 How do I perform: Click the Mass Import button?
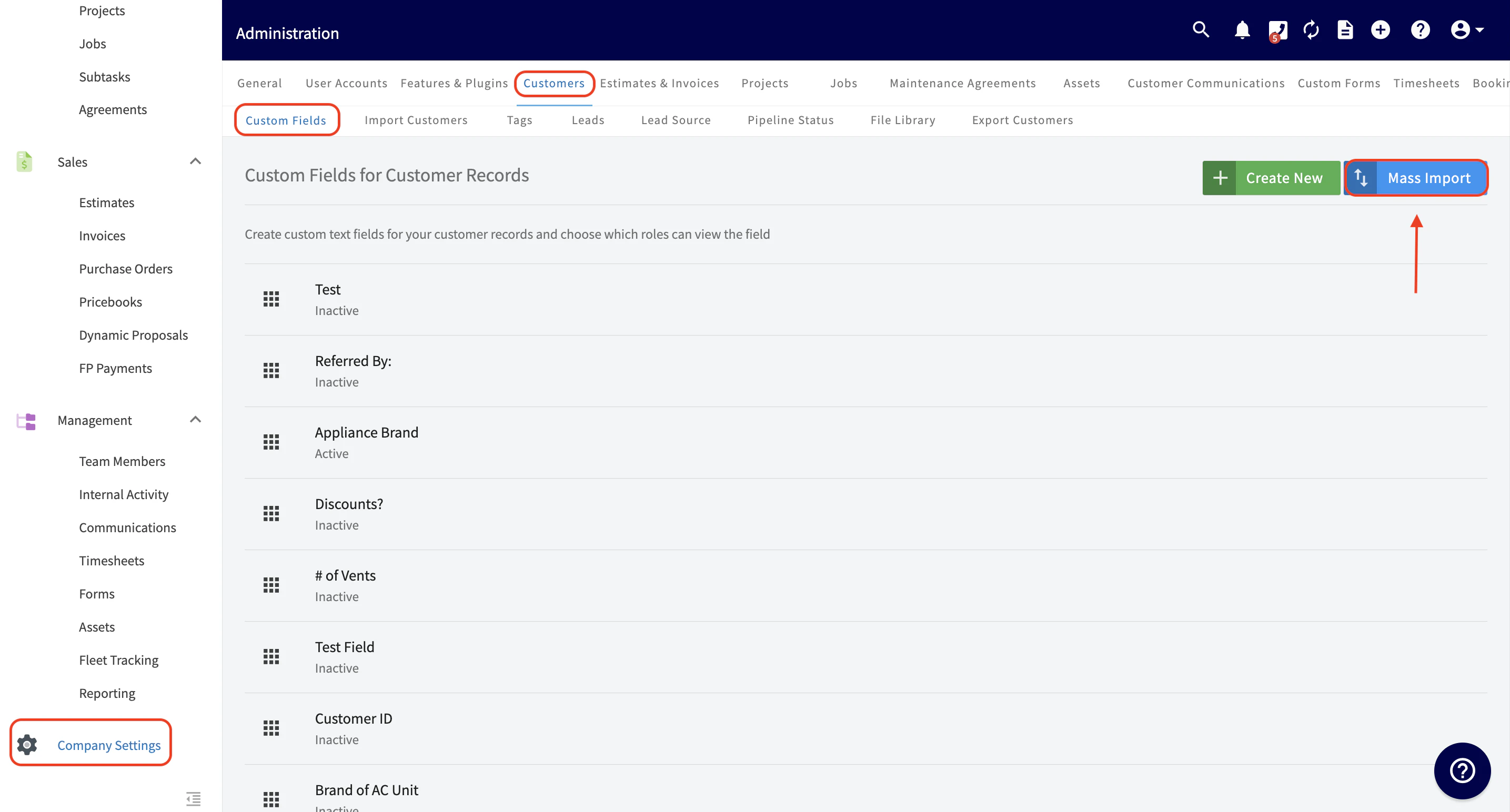click(x=1415, y=178)
